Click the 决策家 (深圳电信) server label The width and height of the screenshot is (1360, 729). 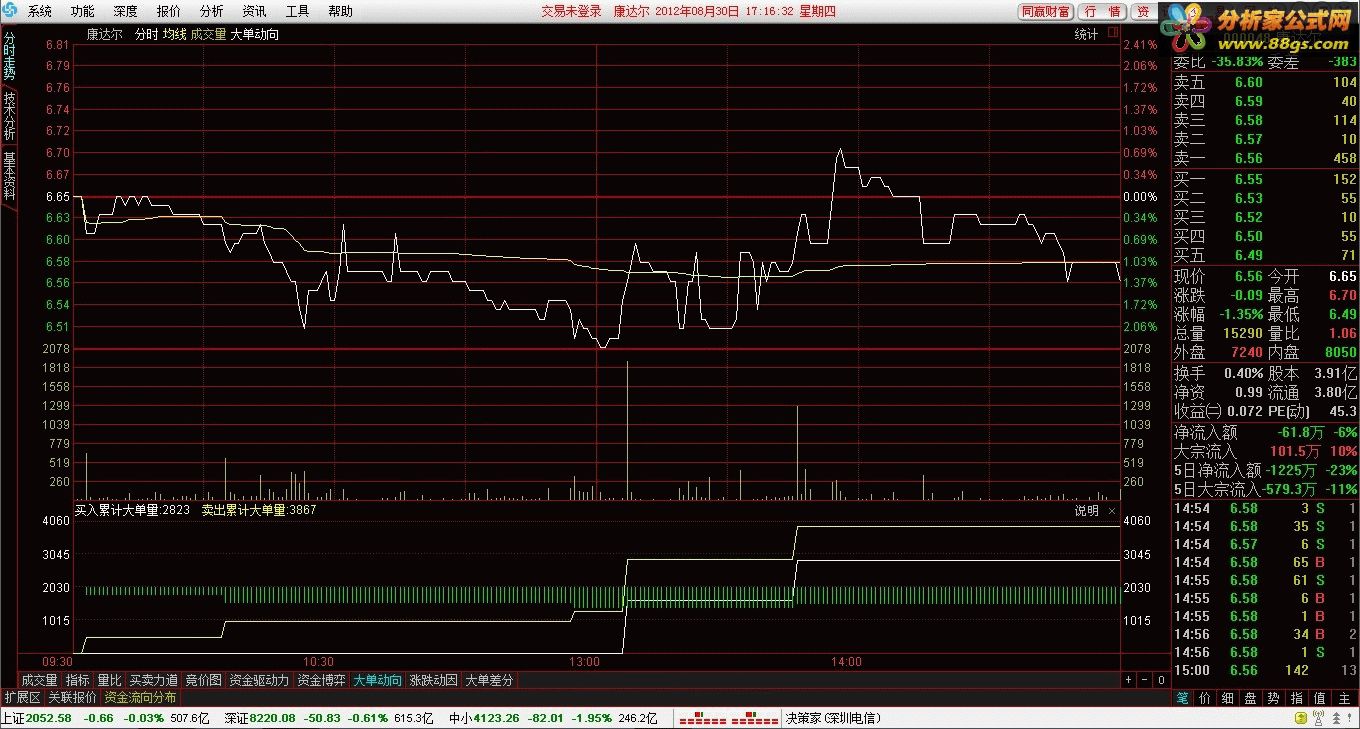coord(833,718)
